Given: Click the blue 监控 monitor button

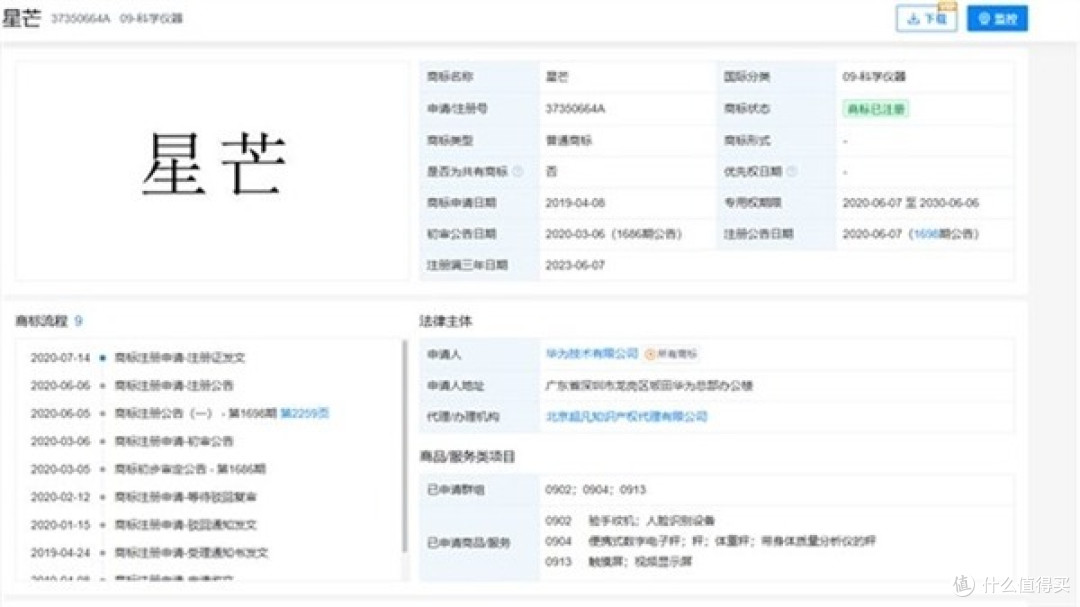Looking at the screenshot, I should [x=997, y=19].
